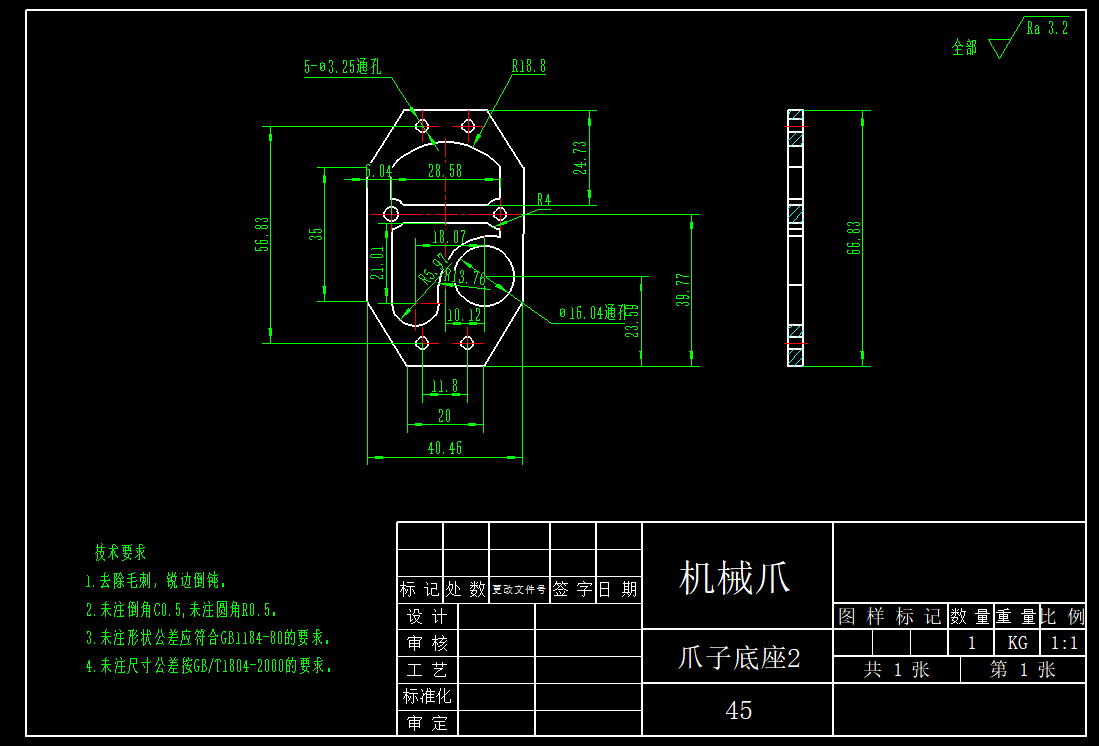This screenshot has height=746, width=1099.
Task: Select the 共 1 张 sheet count cell
Action: [x=895, y=670]
